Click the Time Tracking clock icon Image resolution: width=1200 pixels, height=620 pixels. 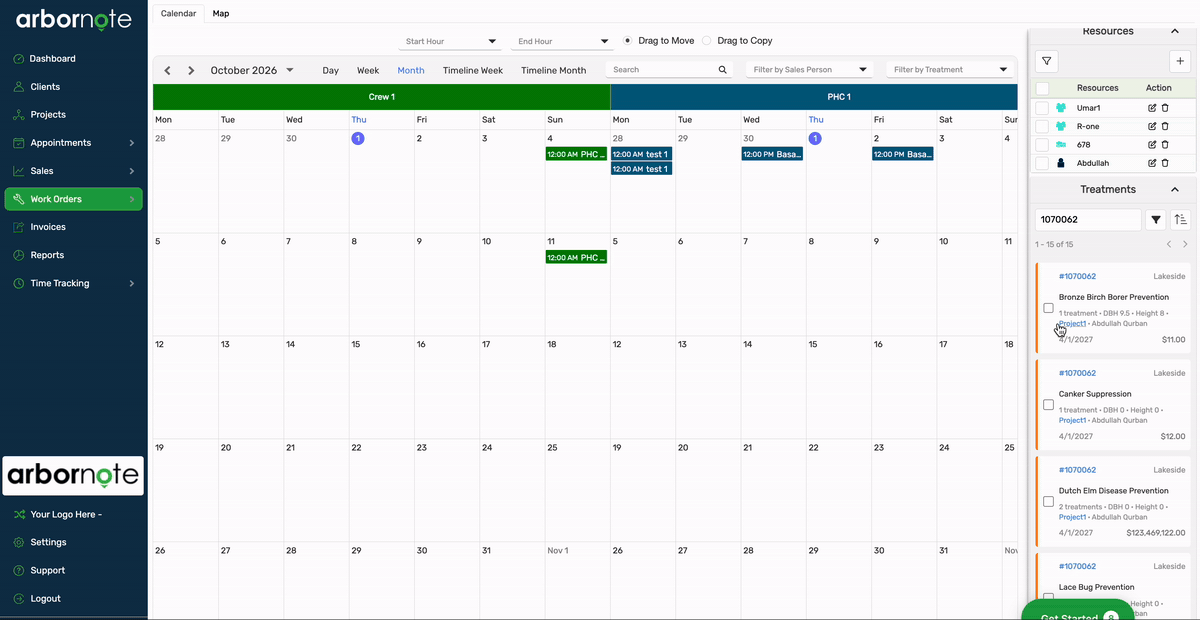[x=19, y=283]
